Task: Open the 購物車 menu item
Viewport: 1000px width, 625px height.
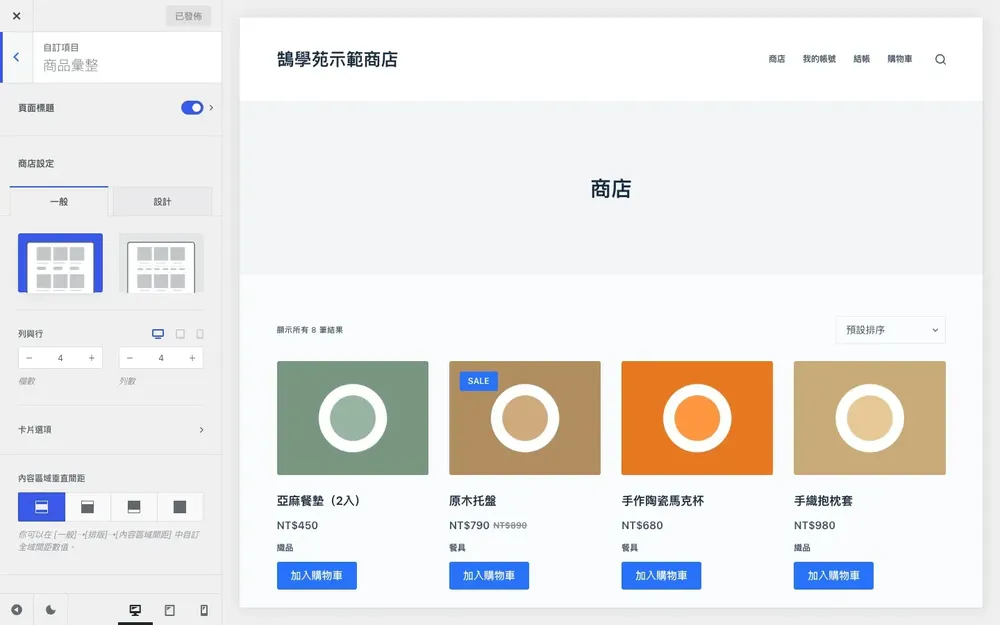Action: pyautogui.click(x=899, y=59)
